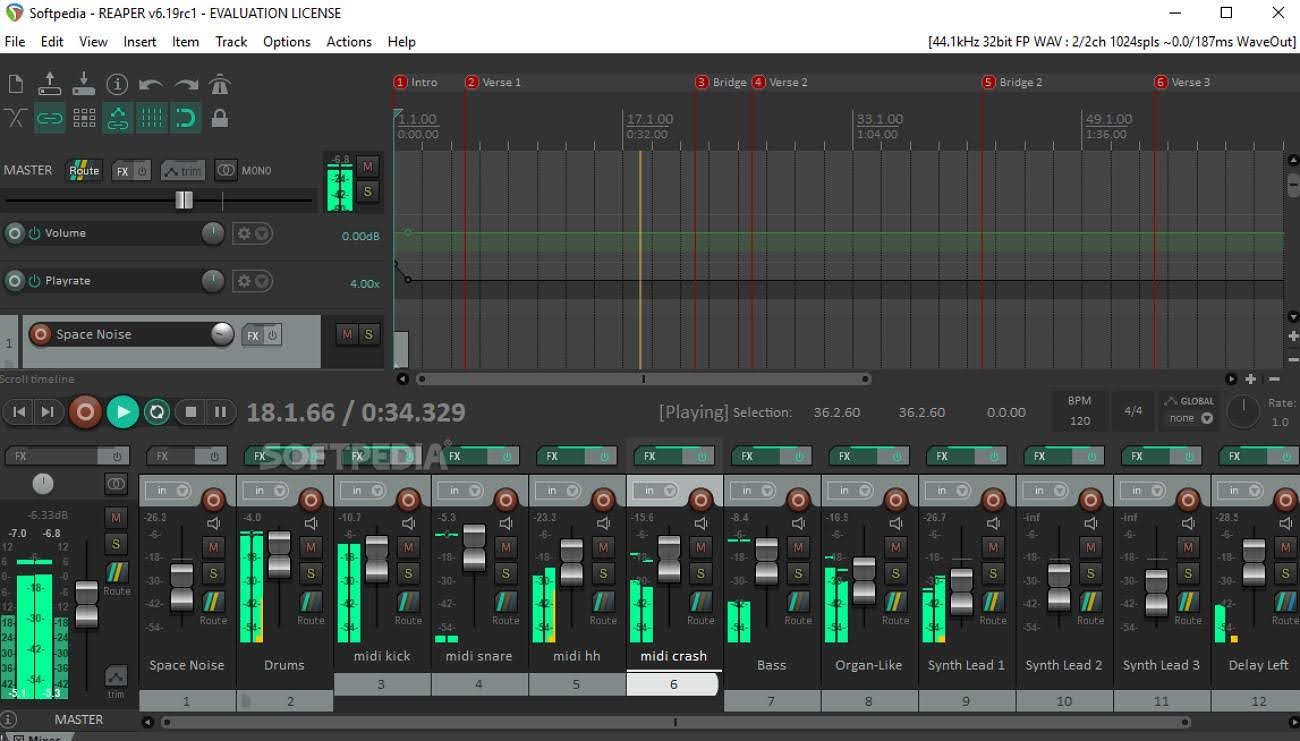Toggle envelope points move with items icon
Viewport: 1300px width, 741px height.
(x=118, y=118)
